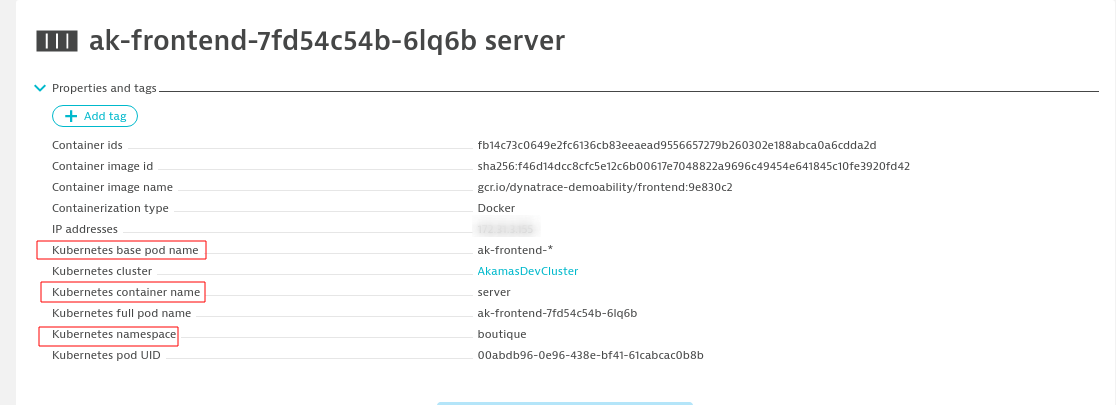Click the ak-frontend-7fd54c54b-6lq6b server title
This screenshot has width=1116, height=405.
click(x=327, y=40)
